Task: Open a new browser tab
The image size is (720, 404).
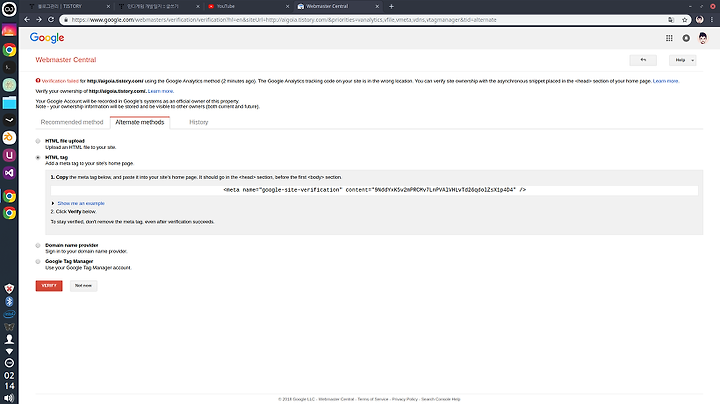Action: coord(391,6)
